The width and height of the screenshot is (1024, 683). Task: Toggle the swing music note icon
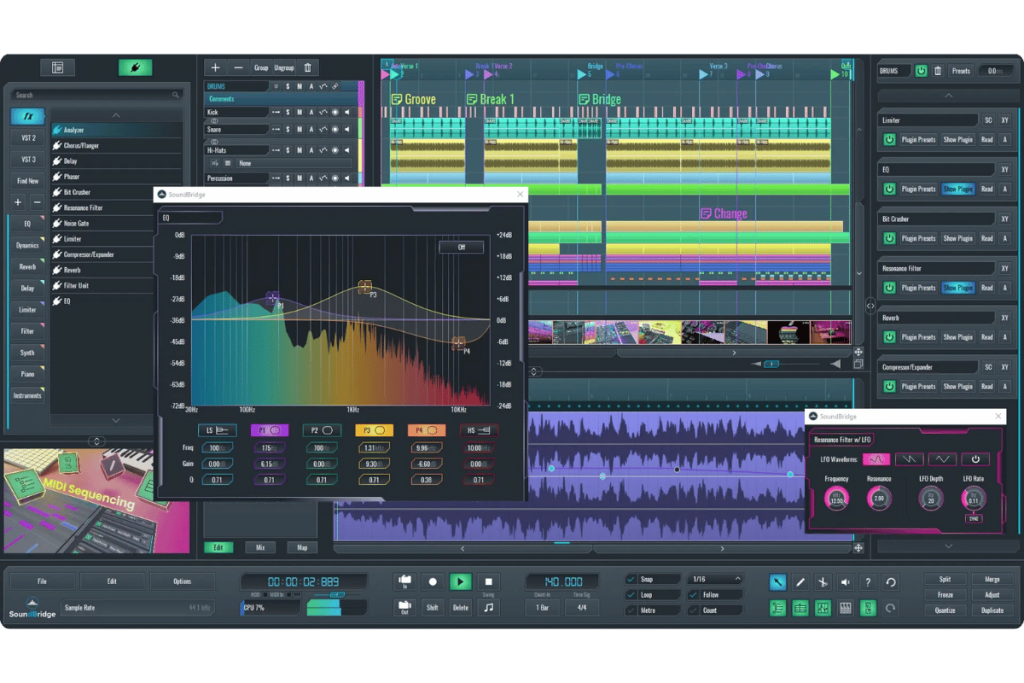tap(488, 607)
